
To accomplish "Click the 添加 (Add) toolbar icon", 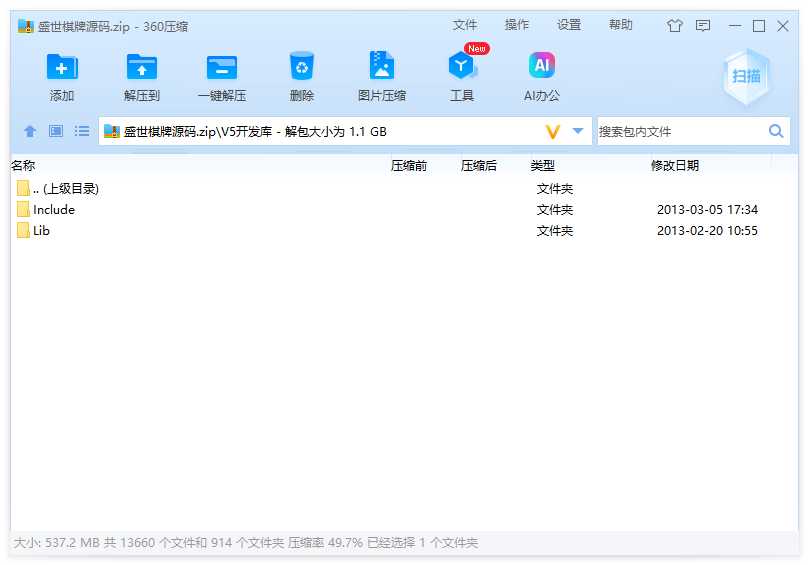I will pyautogui.click(x=62, y=67).
